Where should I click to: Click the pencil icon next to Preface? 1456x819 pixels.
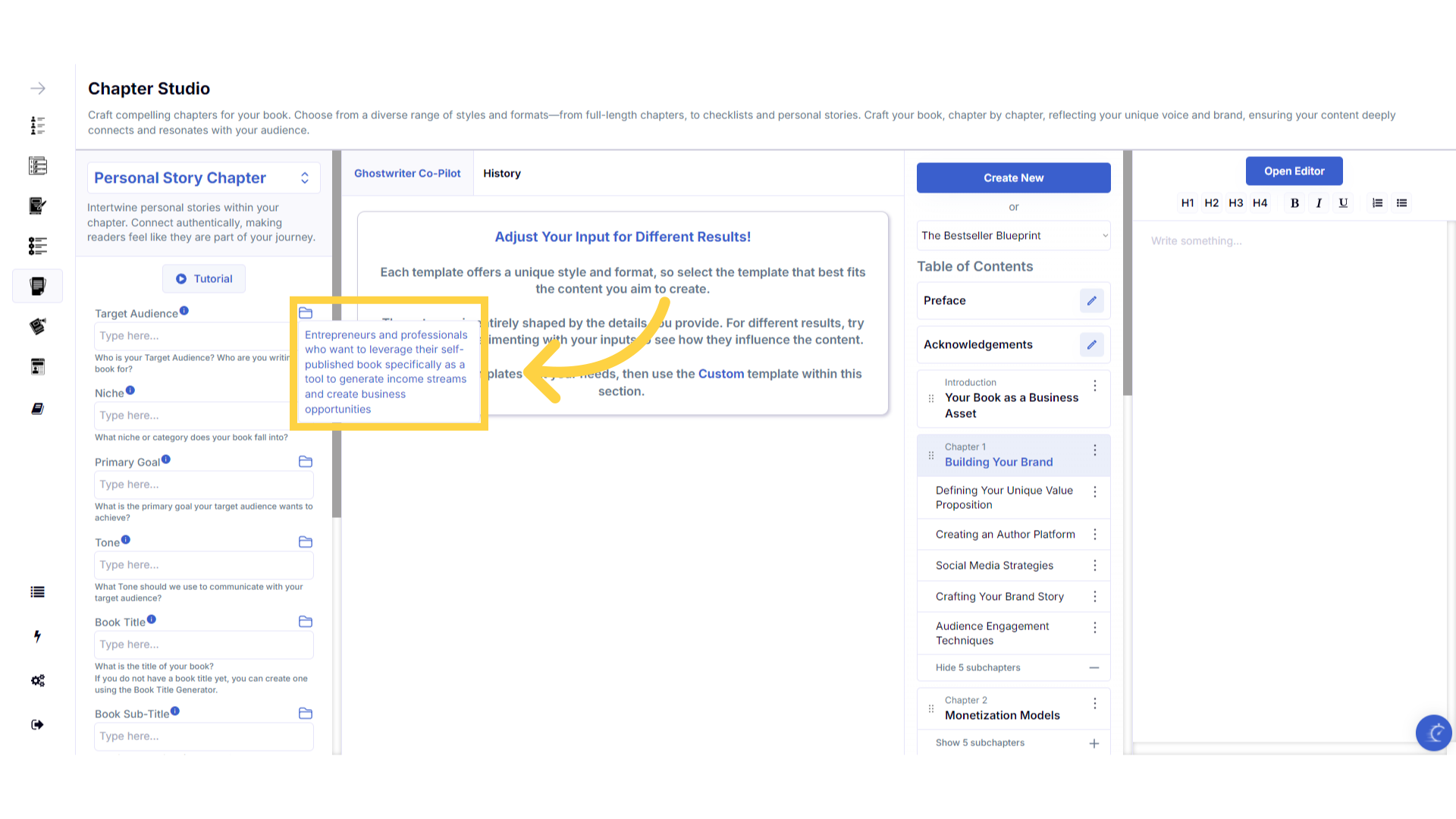(1091, 300)
